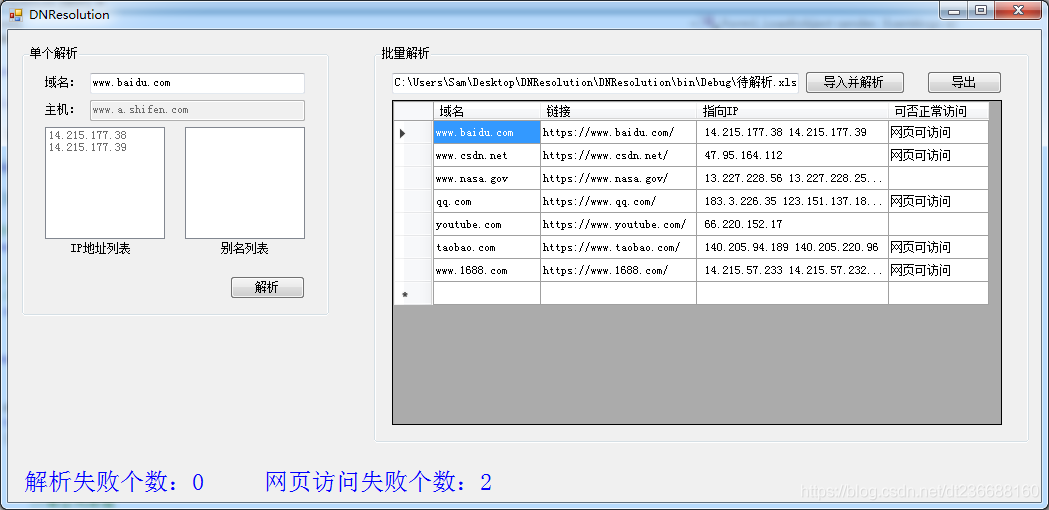Select the 66.220.152.17 IP cell
The height and width of the screenshot is (510, 1049).
tap(792, 224)
